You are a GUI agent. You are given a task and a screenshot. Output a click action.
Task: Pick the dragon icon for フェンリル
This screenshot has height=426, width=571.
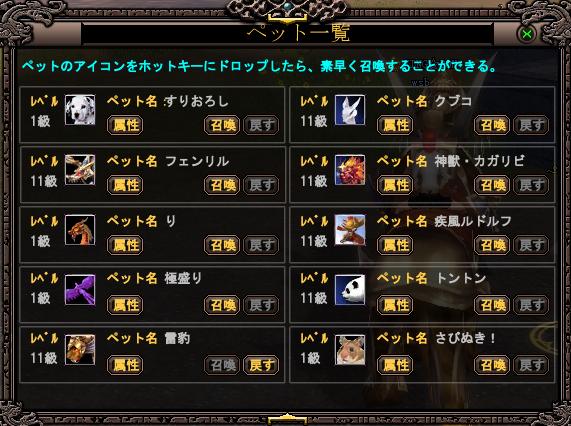click(80, 170)
